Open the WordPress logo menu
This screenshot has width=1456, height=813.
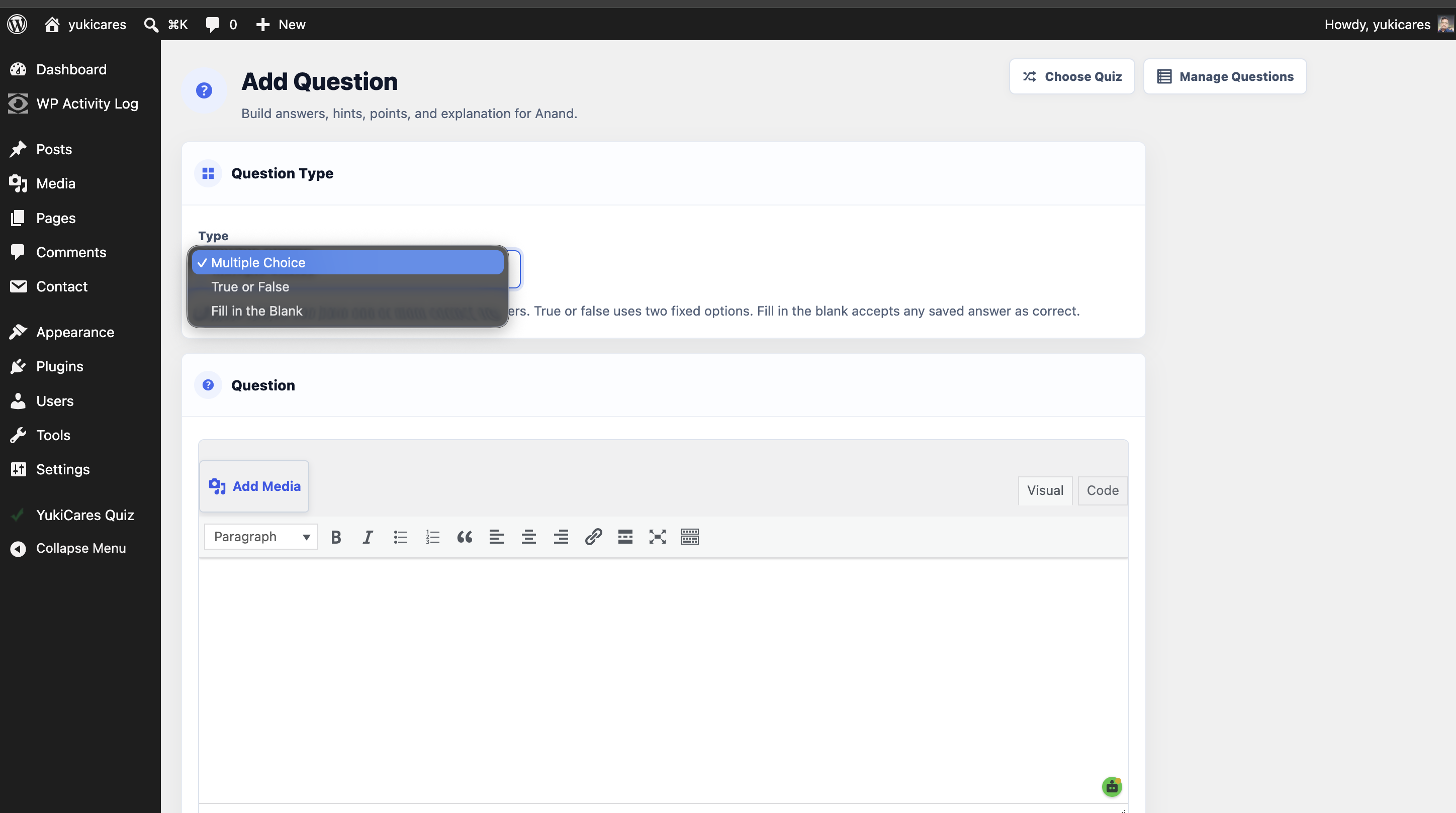coord(18,24)
